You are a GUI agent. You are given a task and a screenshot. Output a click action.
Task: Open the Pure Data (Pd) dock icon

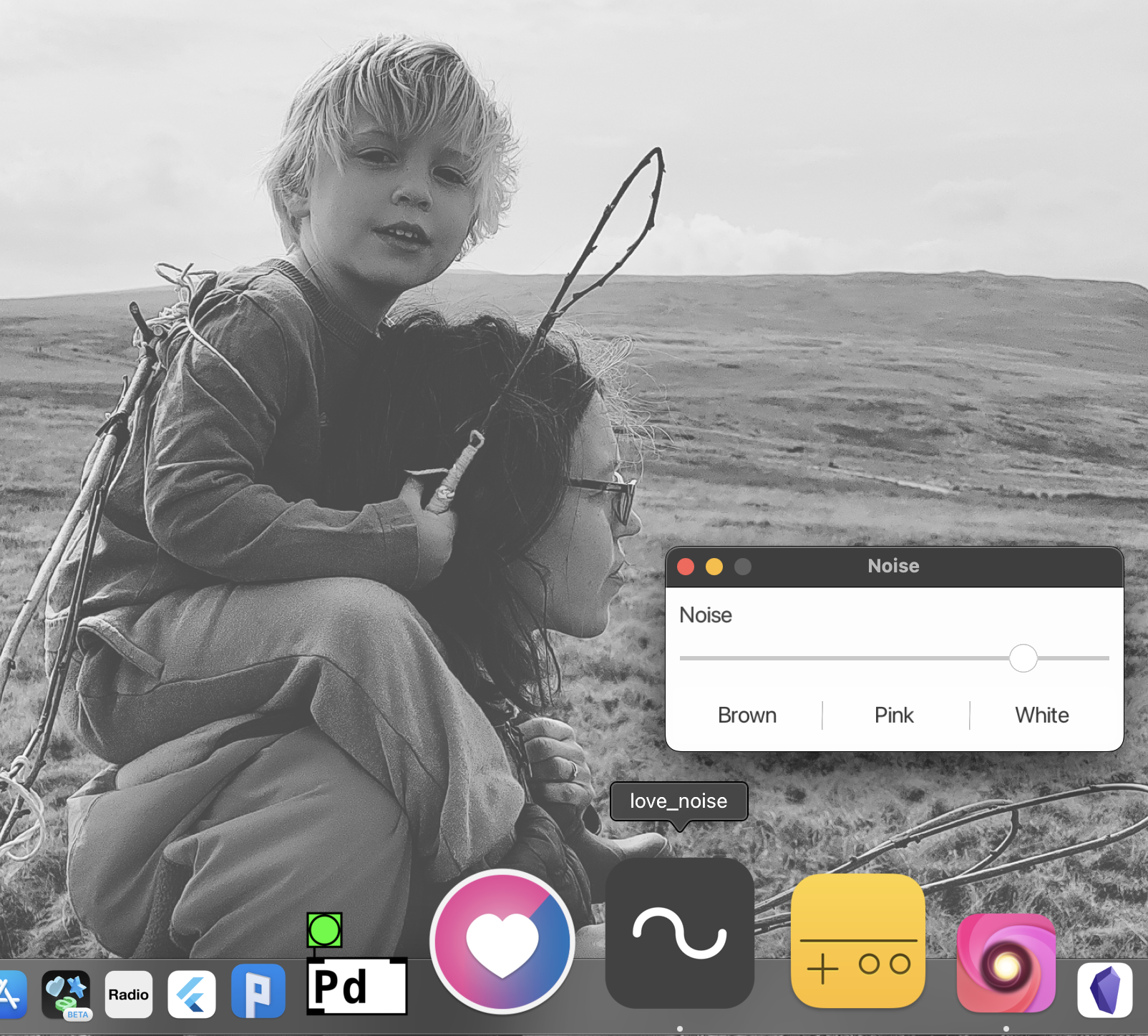[356, 984]
